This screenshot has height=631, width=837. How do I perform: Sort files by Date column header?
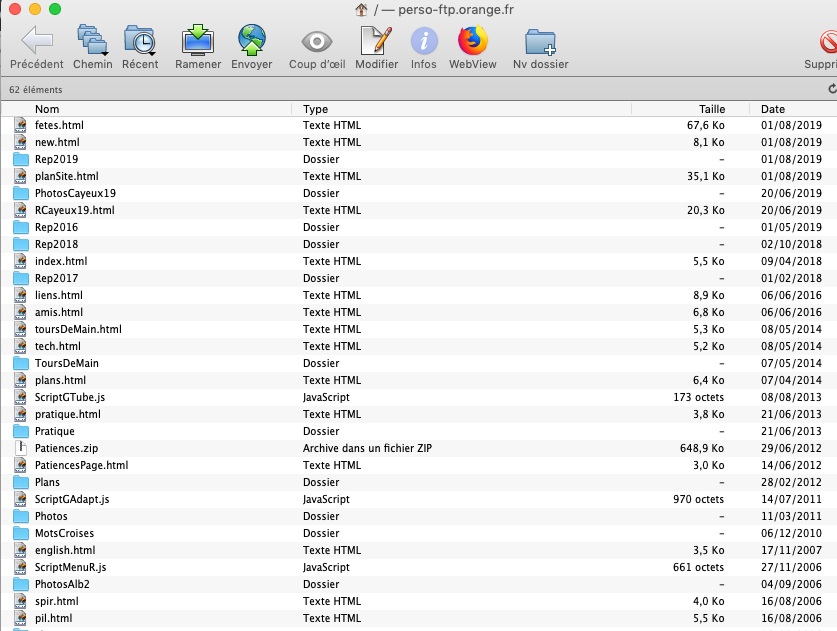(772, 109)
